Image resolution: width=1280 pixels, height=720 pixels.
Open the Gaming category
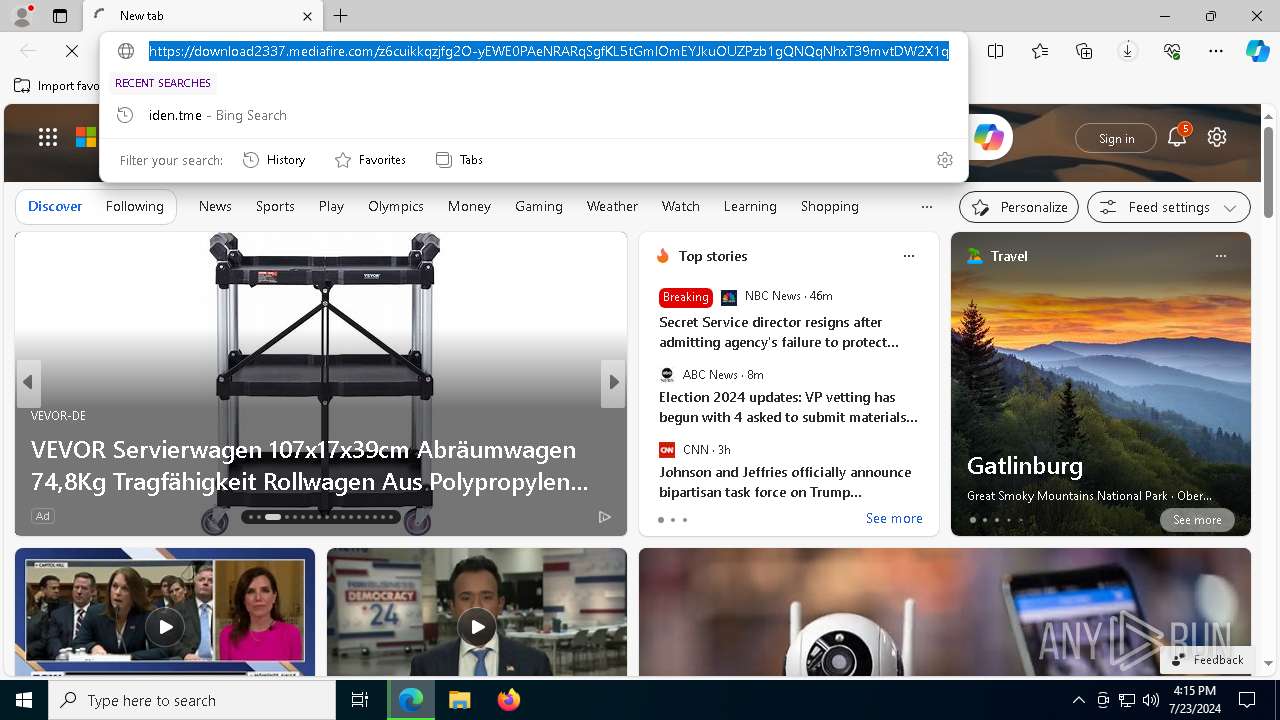539,207
